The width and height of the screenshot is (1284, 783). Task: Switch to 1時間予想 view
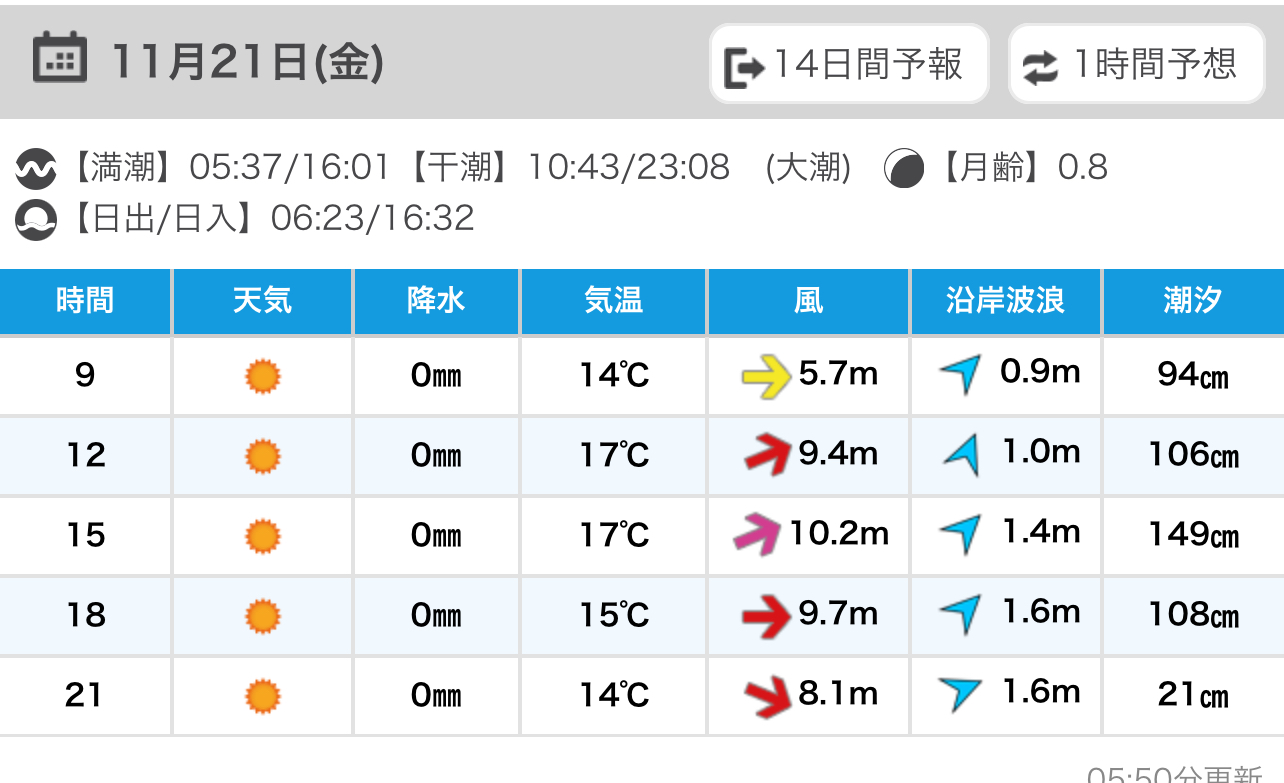point(1137,64)
